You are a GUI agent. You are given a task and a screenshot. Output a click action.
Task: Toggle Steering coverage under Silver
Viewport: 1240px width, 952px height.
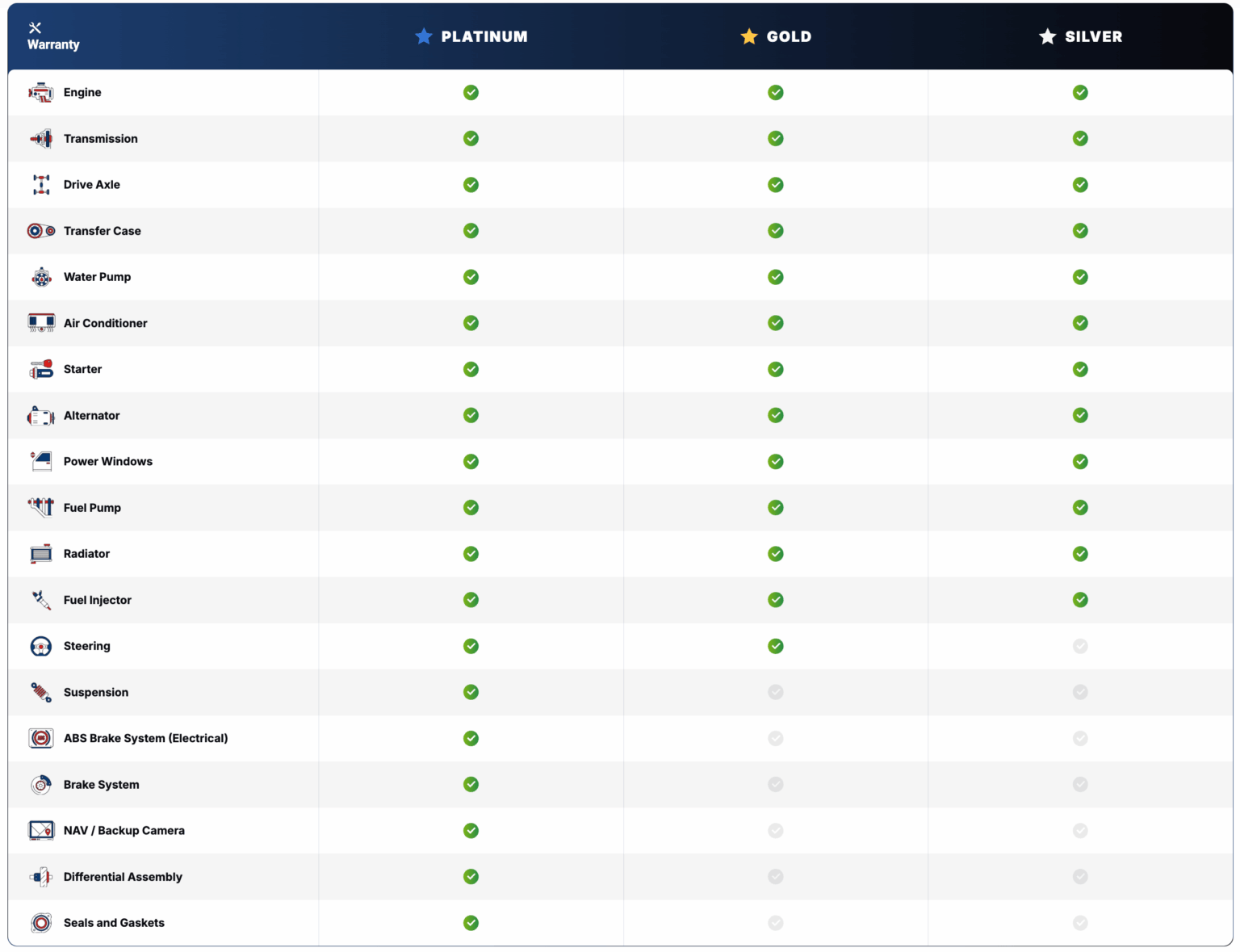(1080, 646)
